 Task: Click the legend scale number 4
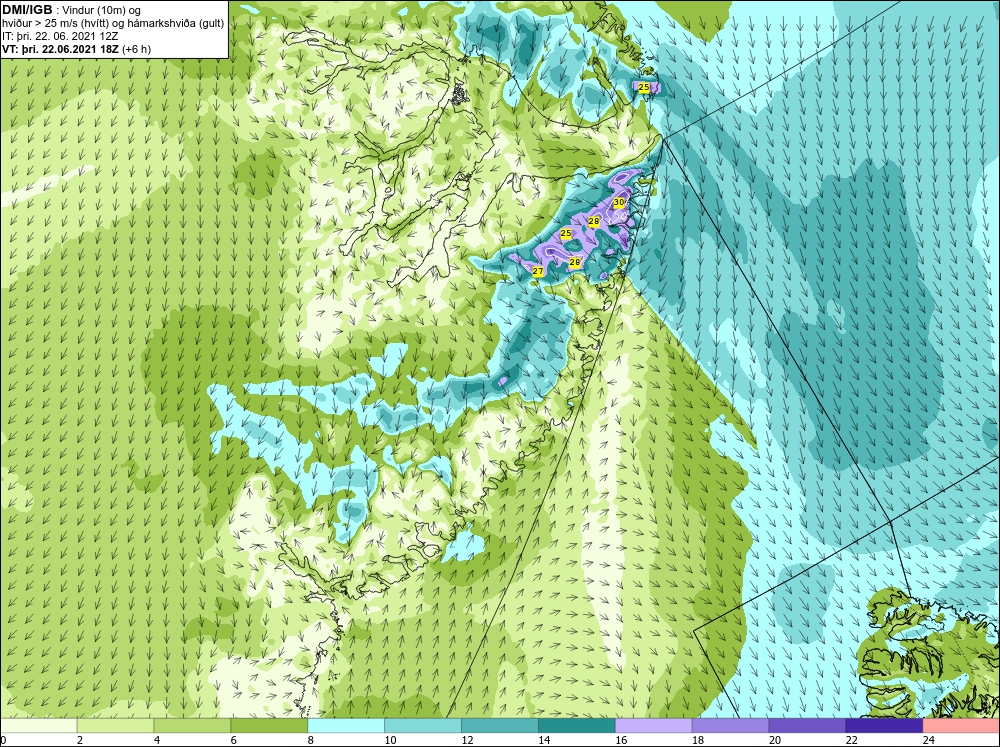(x=157, y=740)
